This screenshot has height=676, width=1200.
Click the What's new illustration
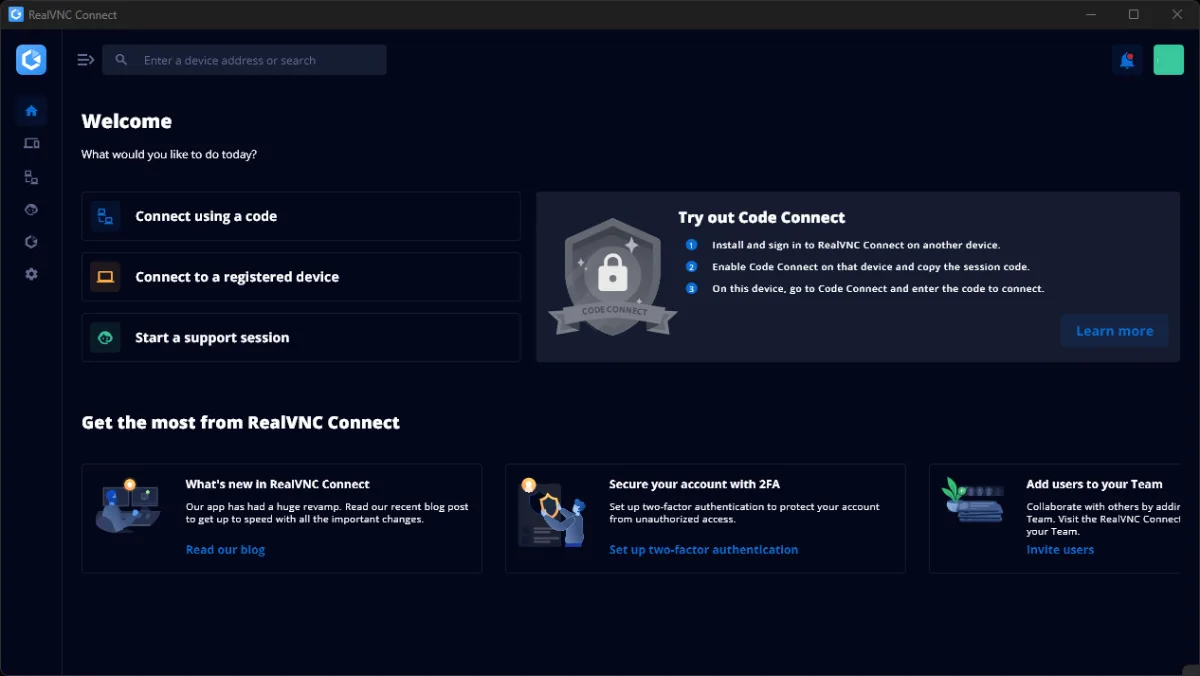pyautogui.click(x=128, y=505)
